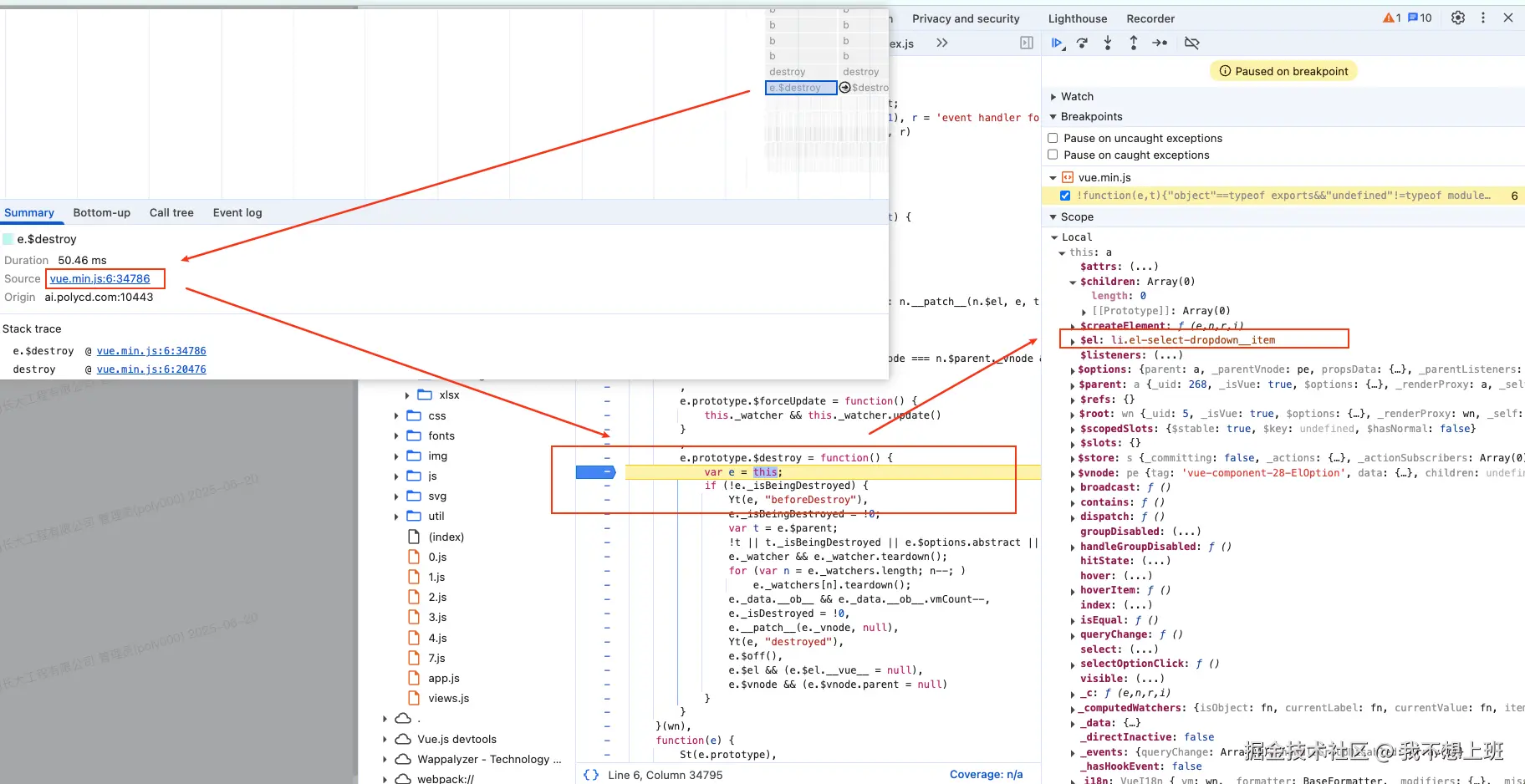Screen dimensions: 1525x784
Task: Resume script execution with the blue play icon
Action: pos(1058,43)
